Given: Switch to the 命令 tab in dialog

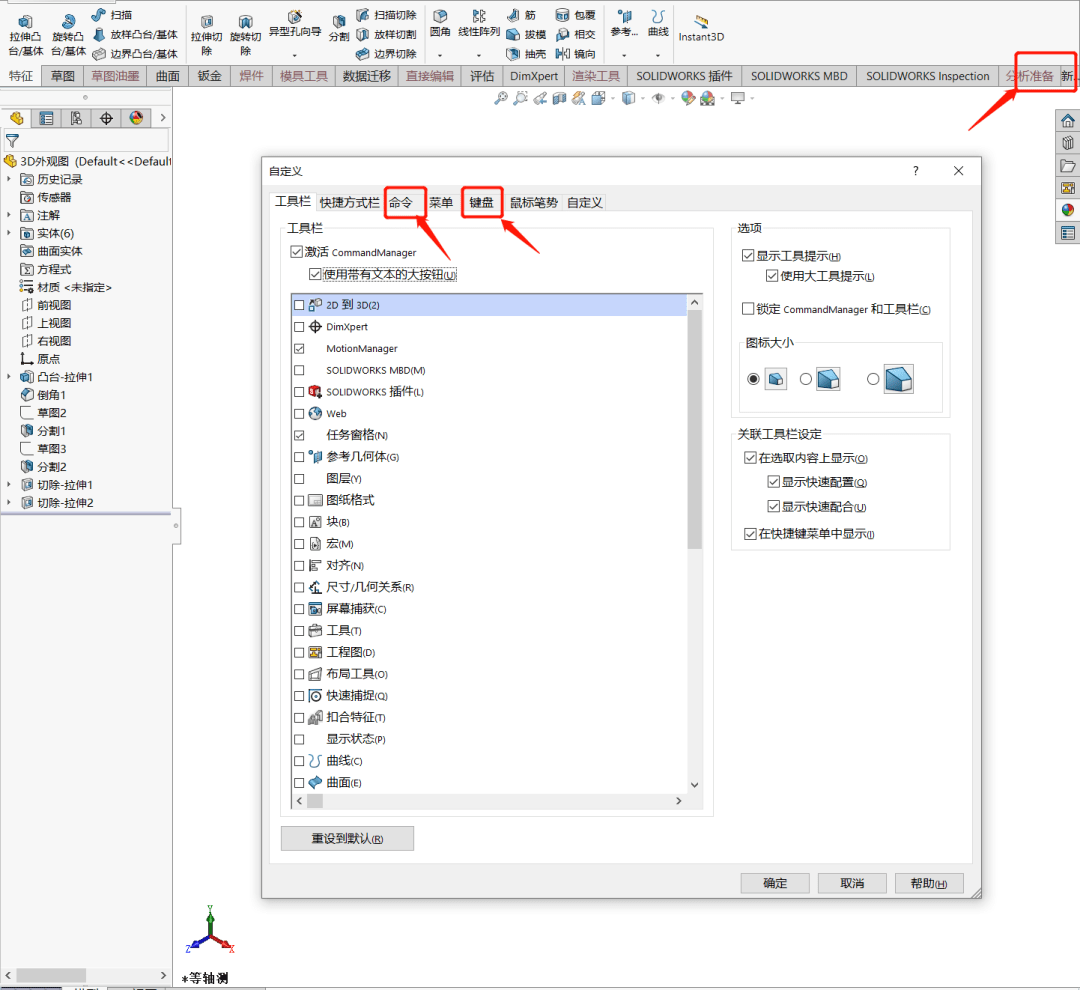Looking at the screenshot, I should coord(401,203).
